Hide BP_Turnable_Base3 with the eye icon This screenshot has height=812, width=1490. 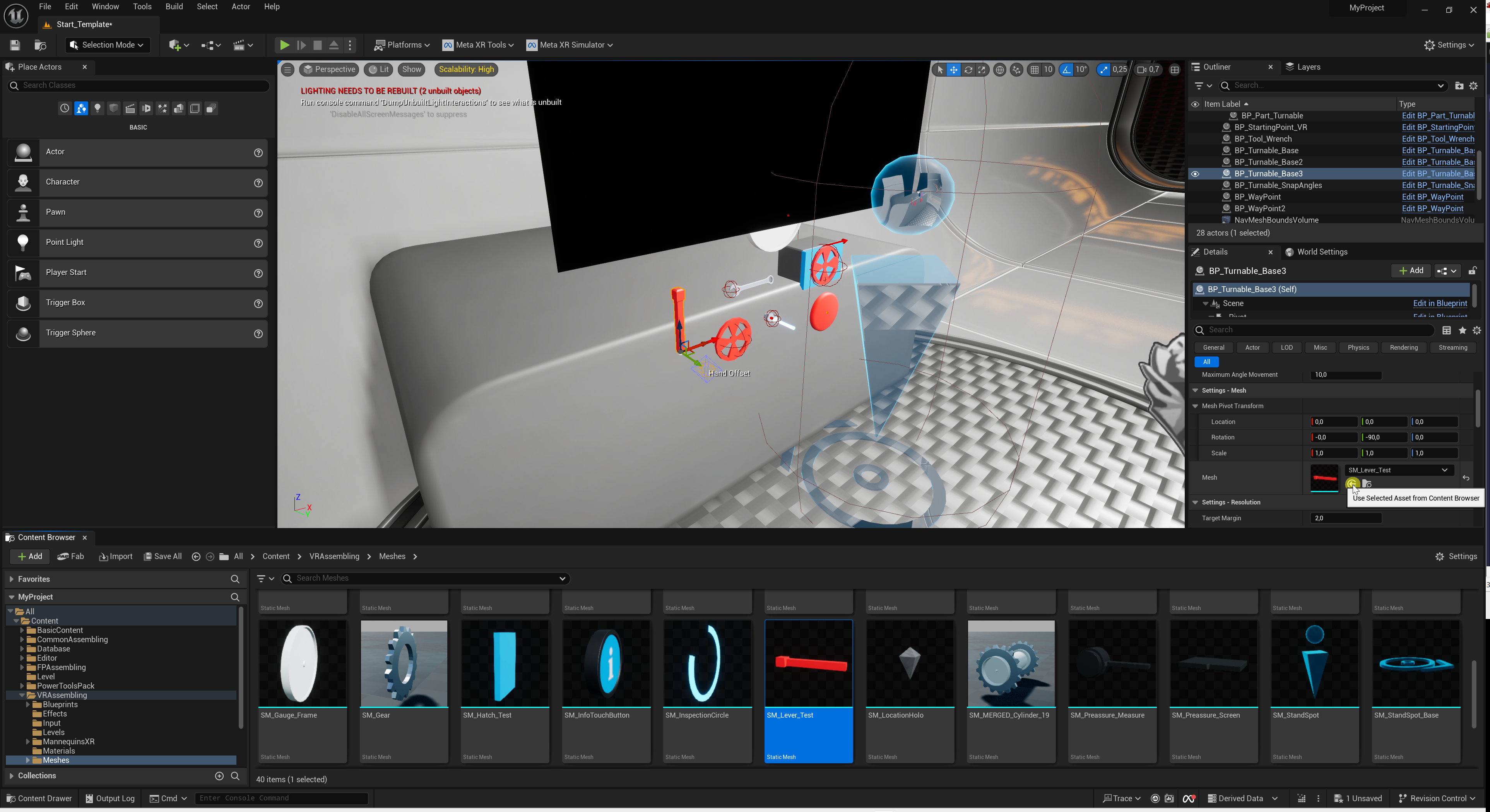click(x=1195, y=174)
